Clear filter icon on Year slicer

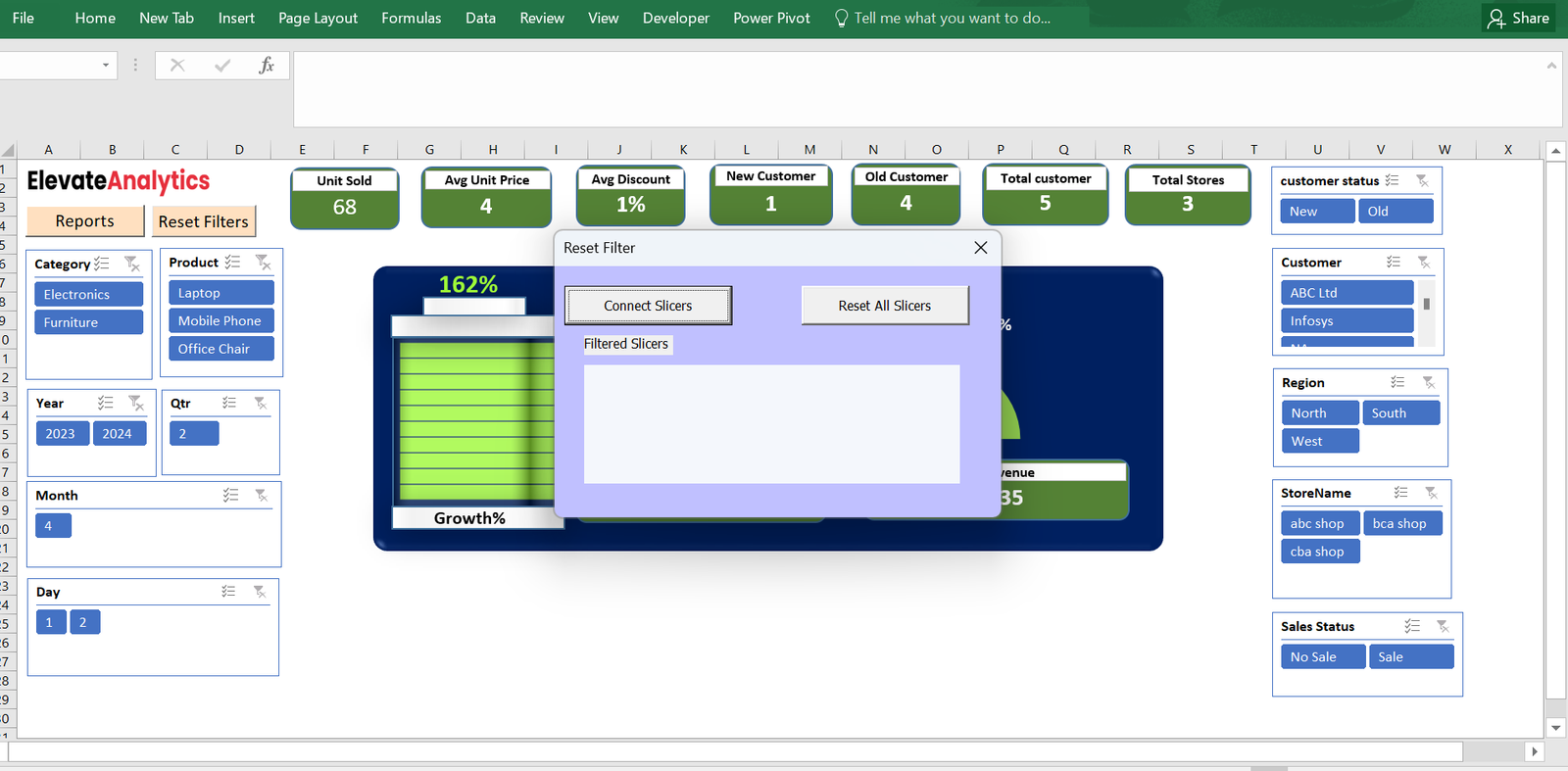[136, 403]
